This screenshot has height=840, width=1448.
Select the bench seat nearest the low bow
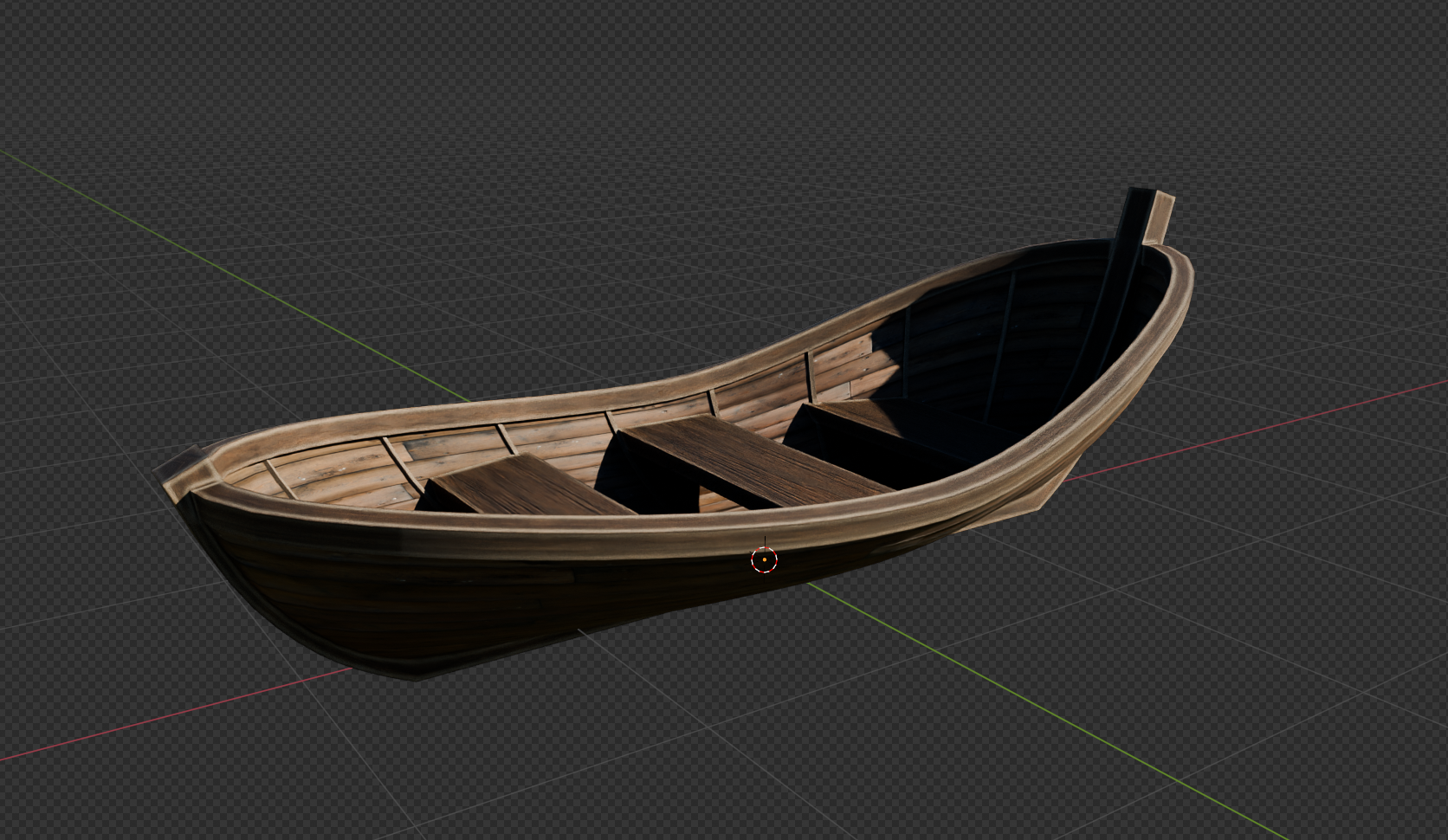coord(533,487)
